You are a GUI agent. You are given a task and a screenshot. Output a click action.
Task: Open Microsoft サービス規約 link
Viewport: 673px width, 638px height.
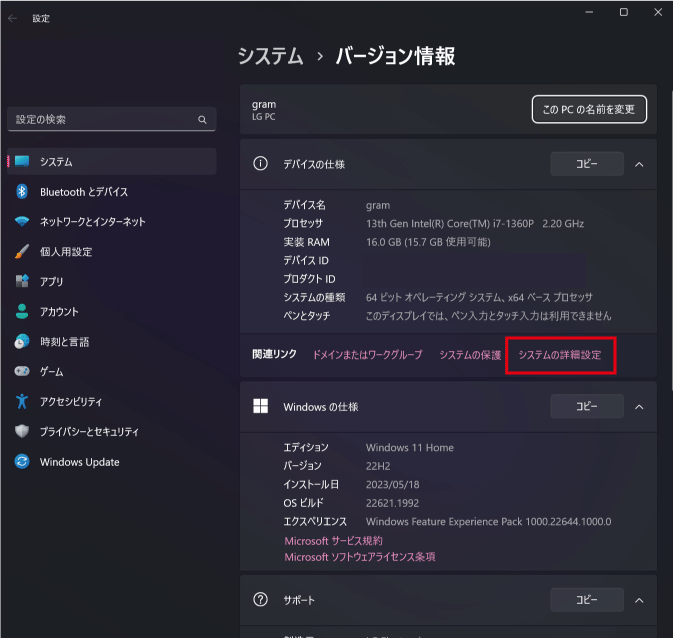[x=333, y=541]
